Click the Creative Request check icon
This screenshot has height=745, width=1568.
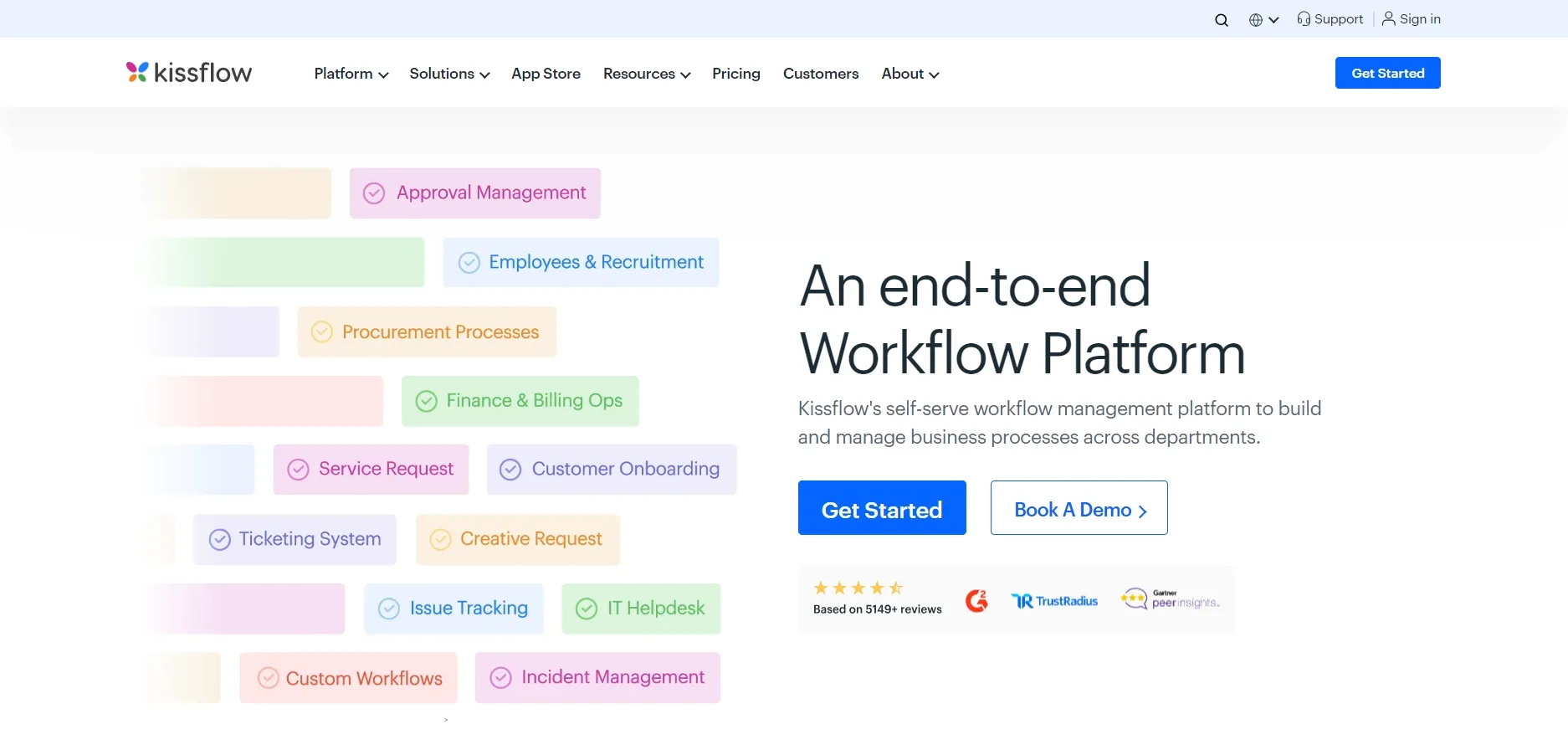441,540
